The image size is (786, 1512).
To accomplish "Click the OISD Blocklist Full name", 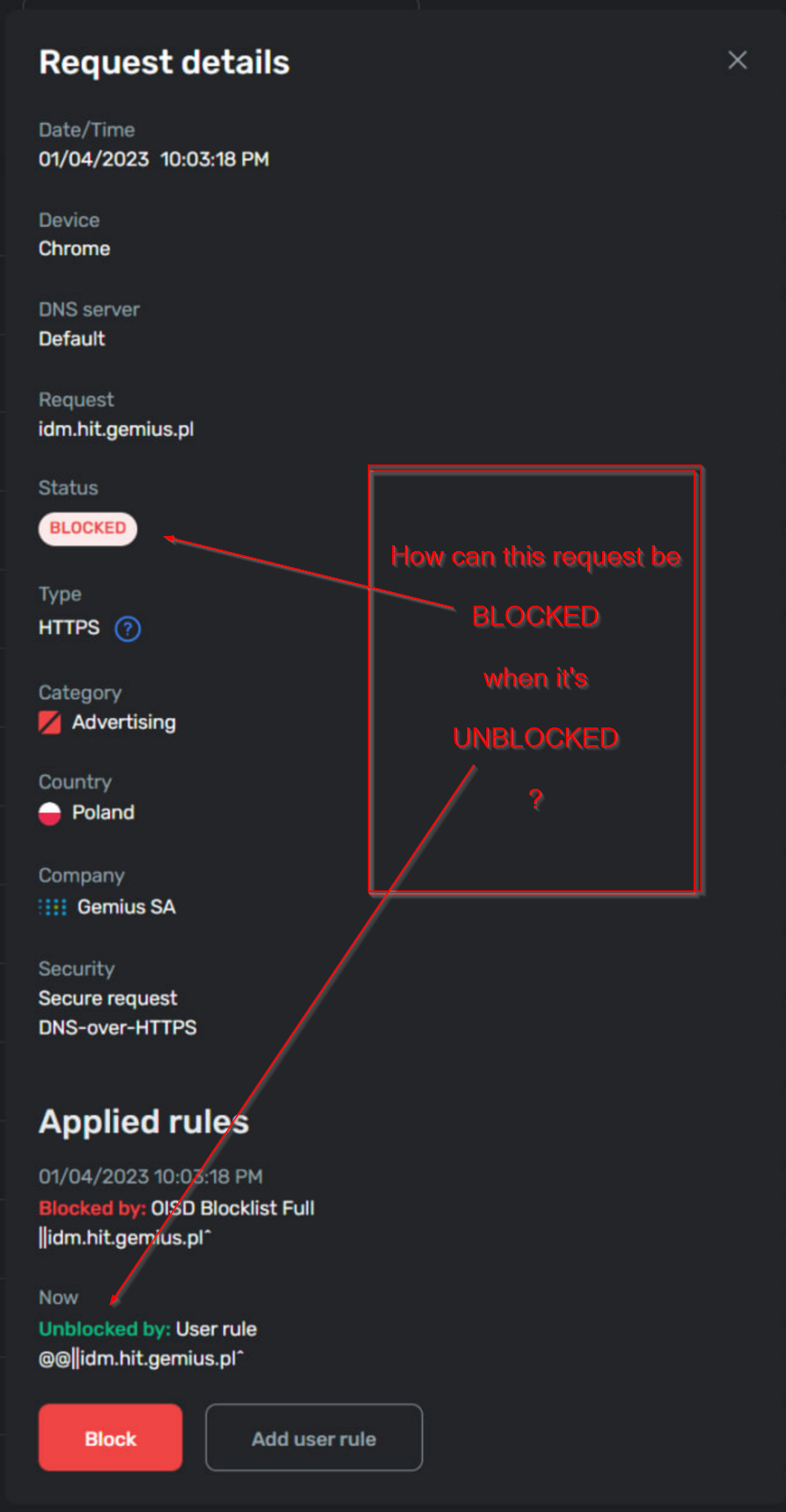I will [x=232, y=1208].
